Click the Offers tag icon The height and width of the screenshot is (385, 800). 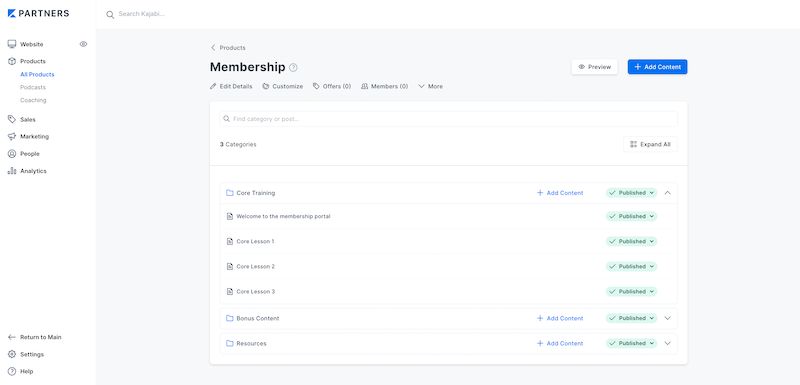point(316,86)
